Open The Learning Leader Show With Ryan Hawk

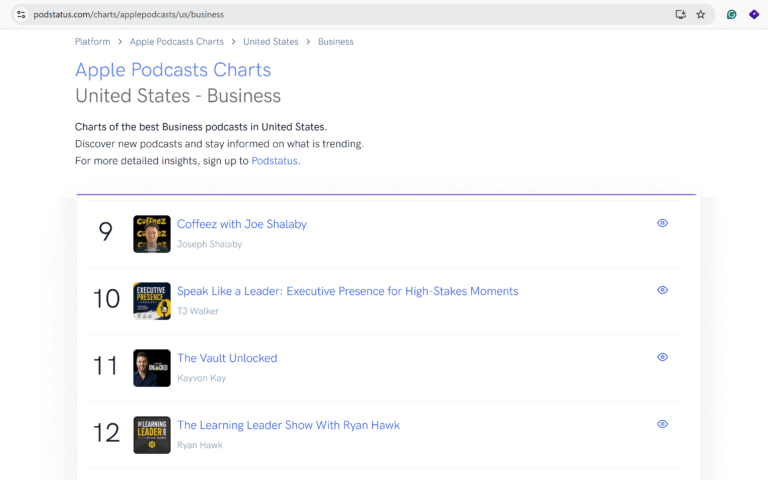[x=288, y=426]
